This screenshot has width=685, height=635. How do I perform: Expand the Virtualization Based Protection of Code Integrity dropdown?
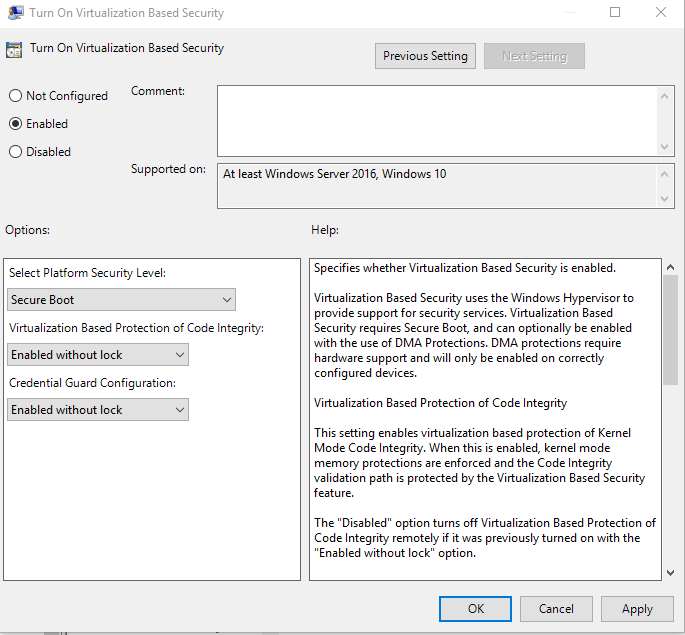click(x=98, y=355)
